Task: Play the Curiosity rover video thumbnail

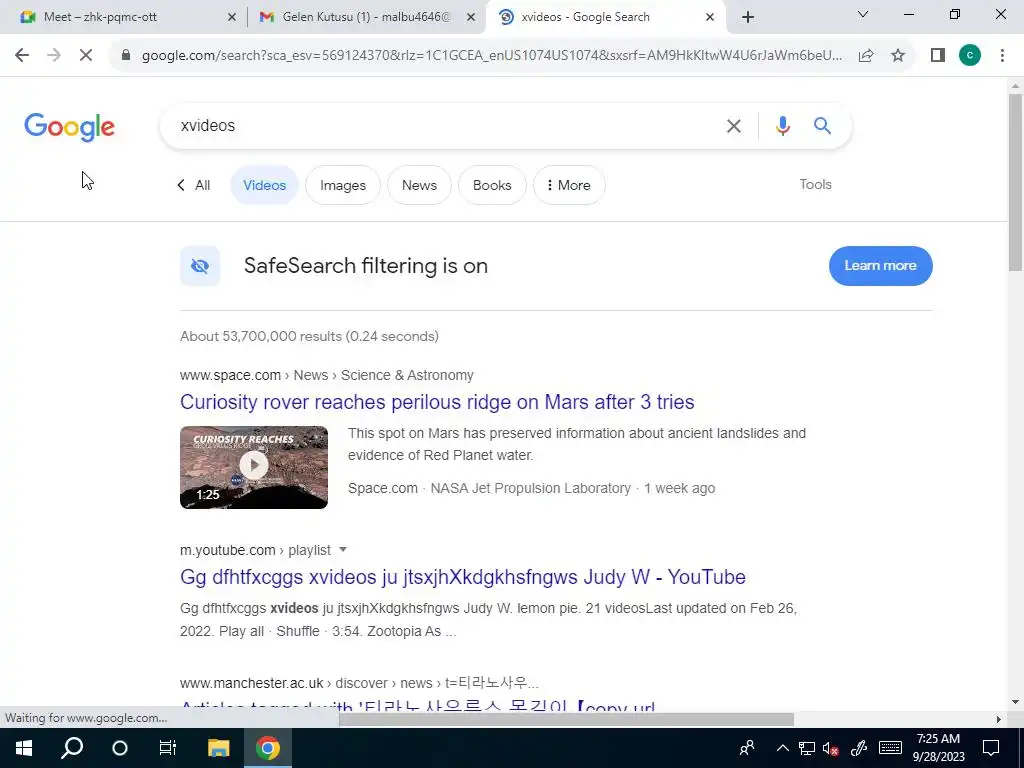Action: 254,468
